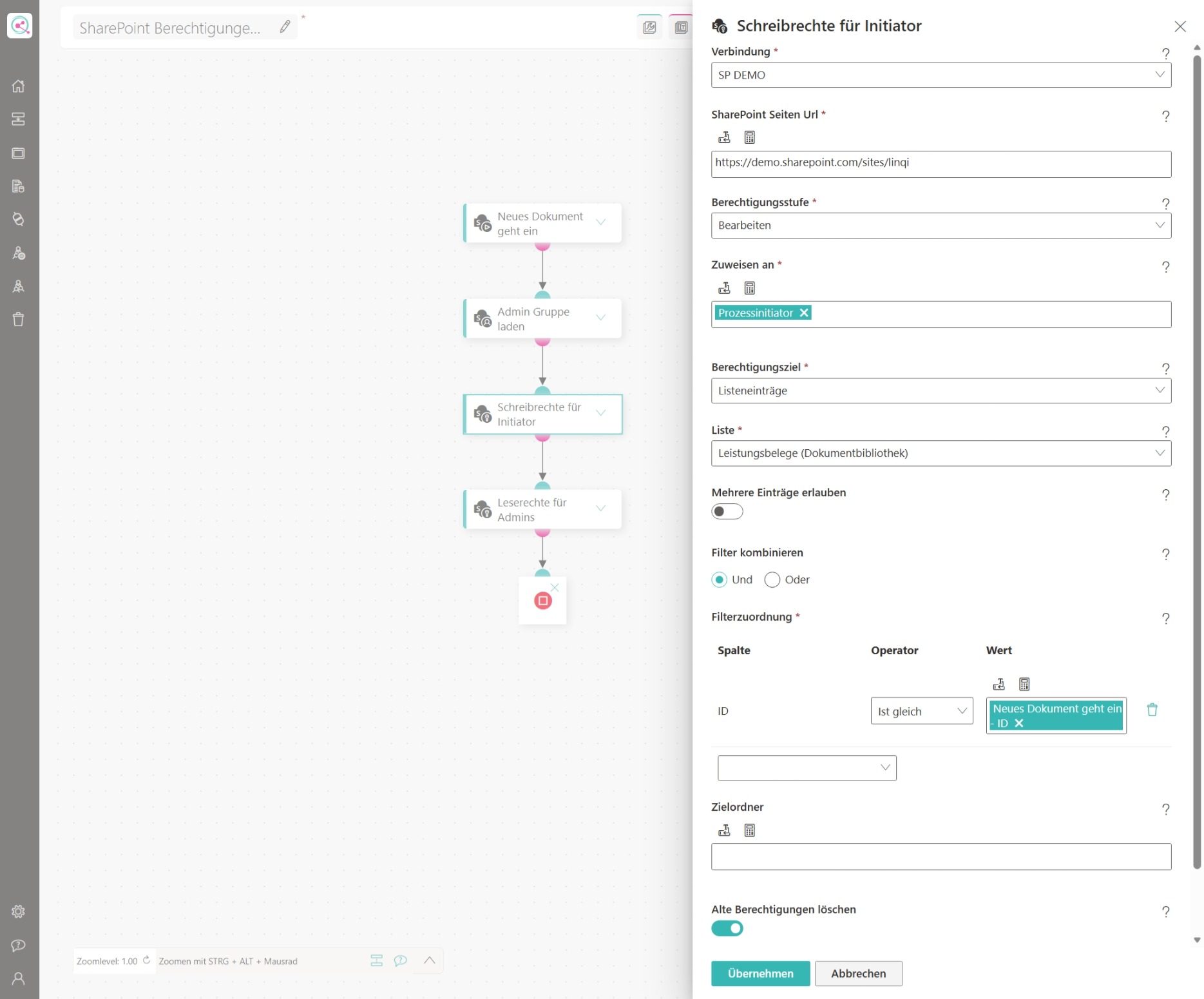The height and width of the screenshot is (999, 1204).
Task: Open the empty add-column dropdown
Action: 807,768
